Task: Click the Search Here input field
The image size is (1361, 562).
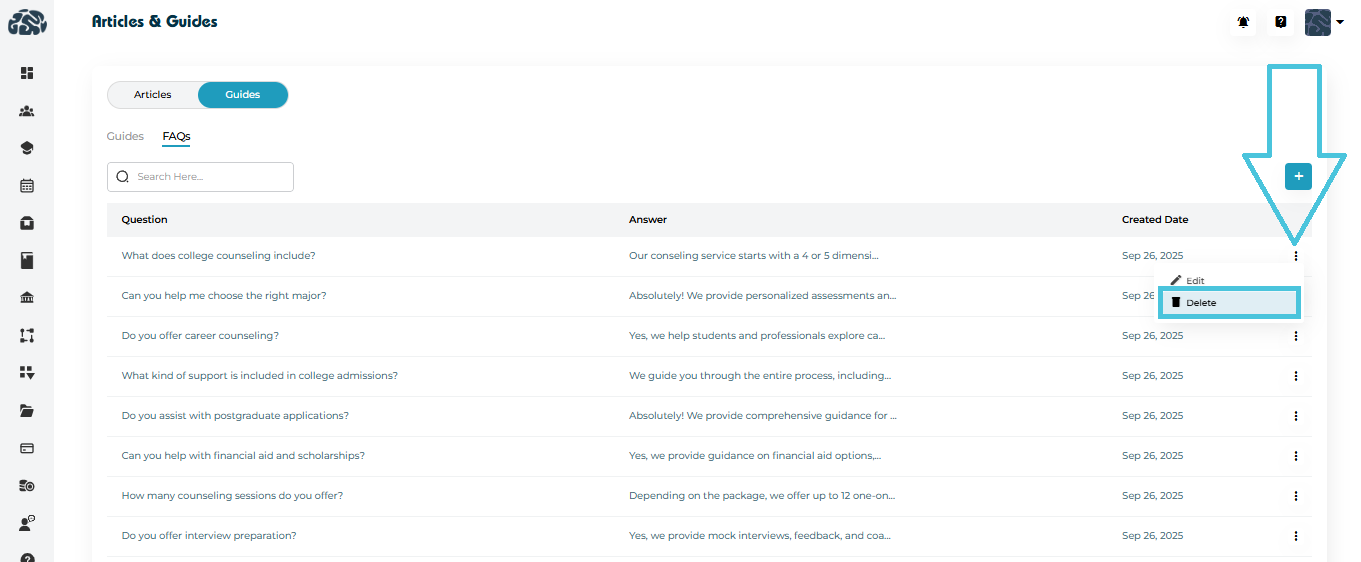Action: 212,177
